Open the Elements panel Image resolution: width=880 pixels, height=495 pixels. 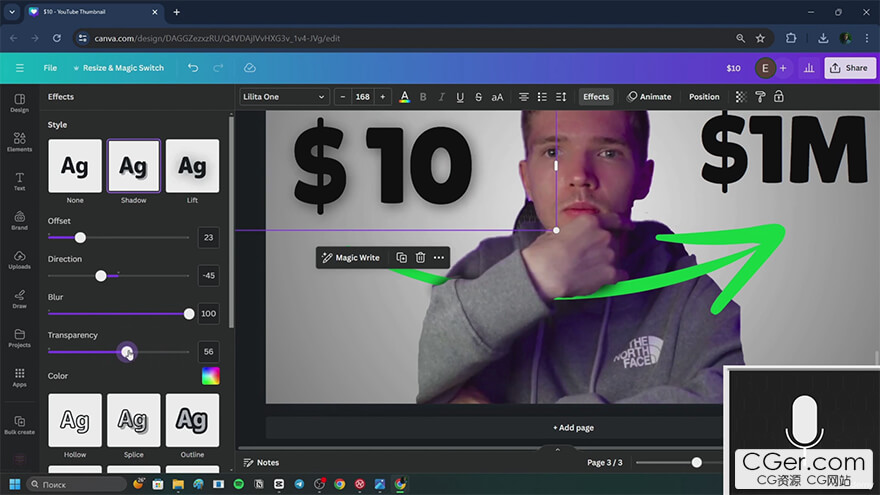[20, 142]
